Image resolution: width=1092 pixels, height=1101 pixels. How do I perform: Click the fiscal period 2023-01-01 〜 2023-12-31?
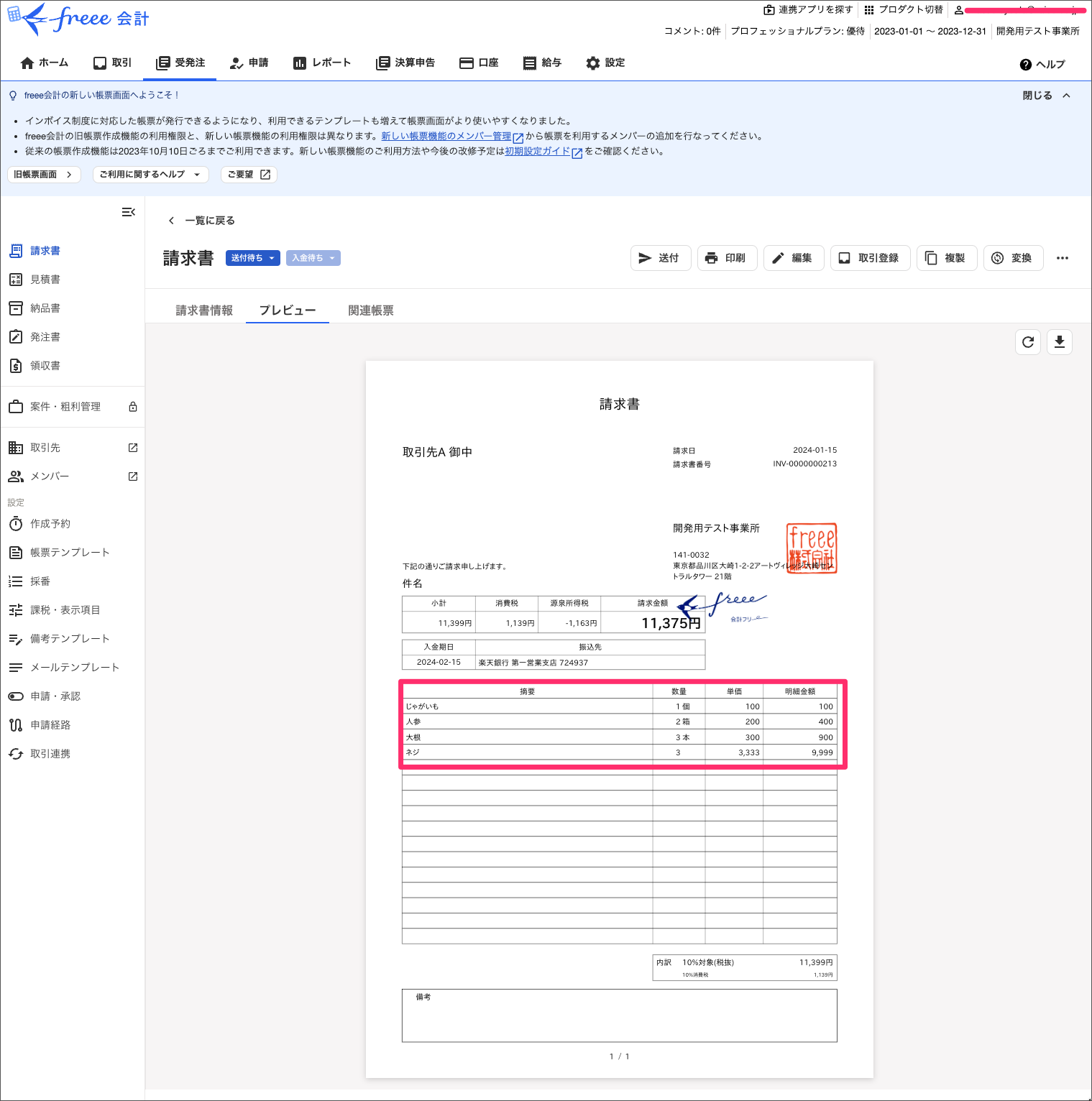[930, 31]
